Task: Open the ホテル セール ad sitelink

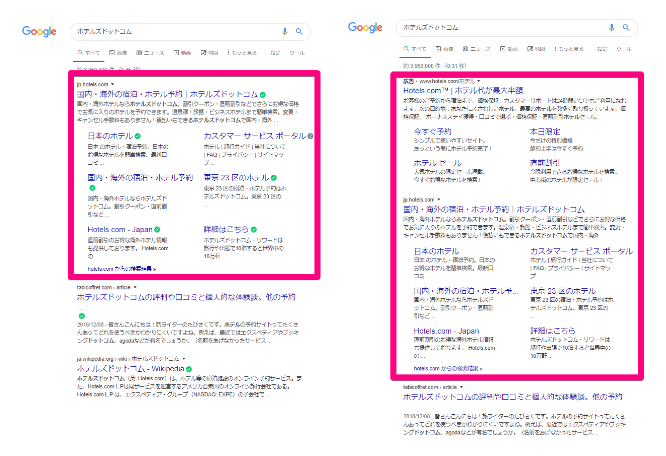Action: click(x=437, y=163)
